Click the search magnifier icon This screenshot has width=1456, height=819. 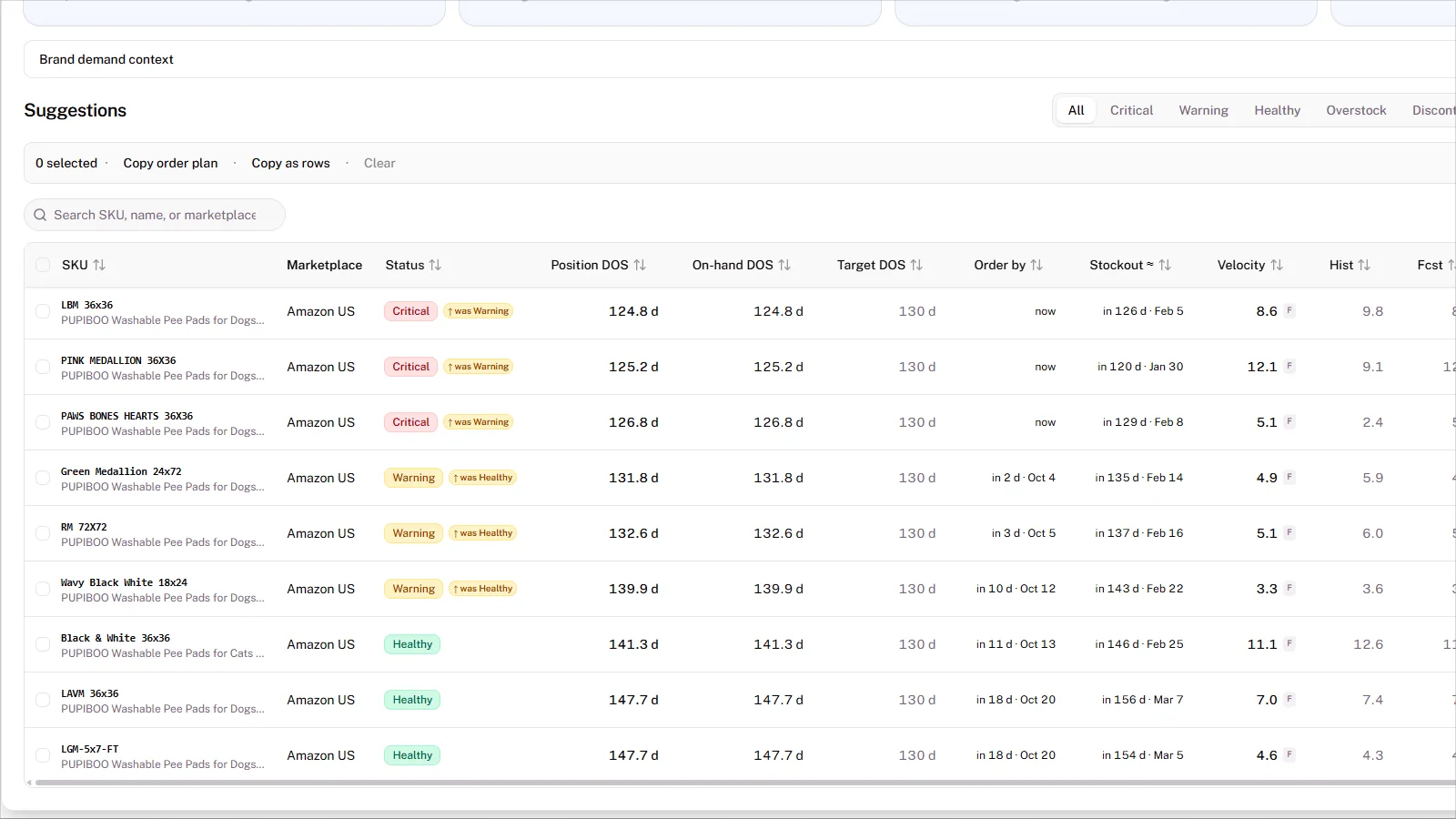[x=40, y=215]
